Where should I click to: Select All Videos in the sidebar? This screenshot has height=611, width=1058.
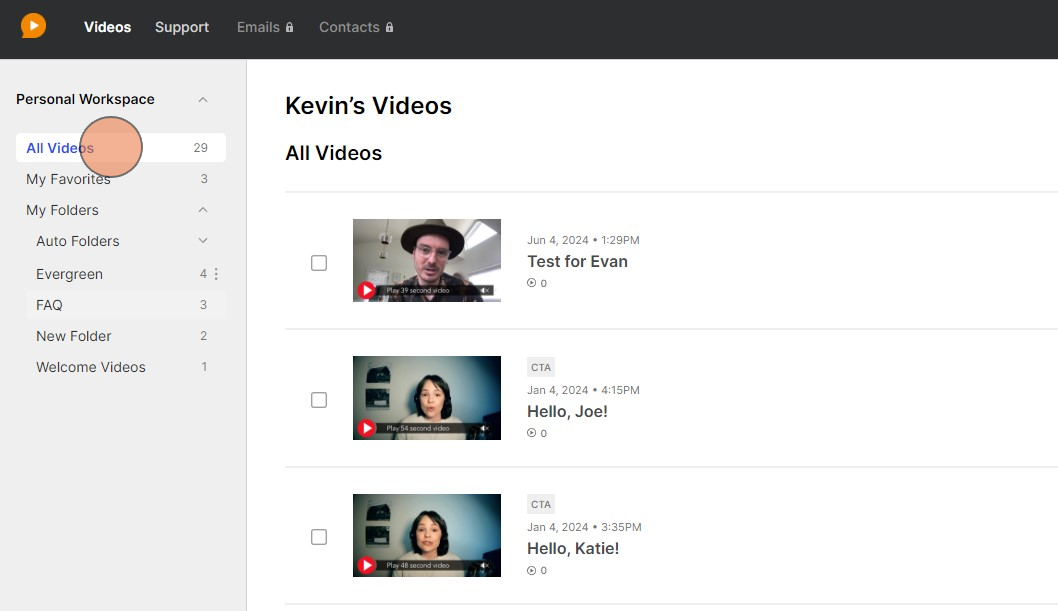121,148
